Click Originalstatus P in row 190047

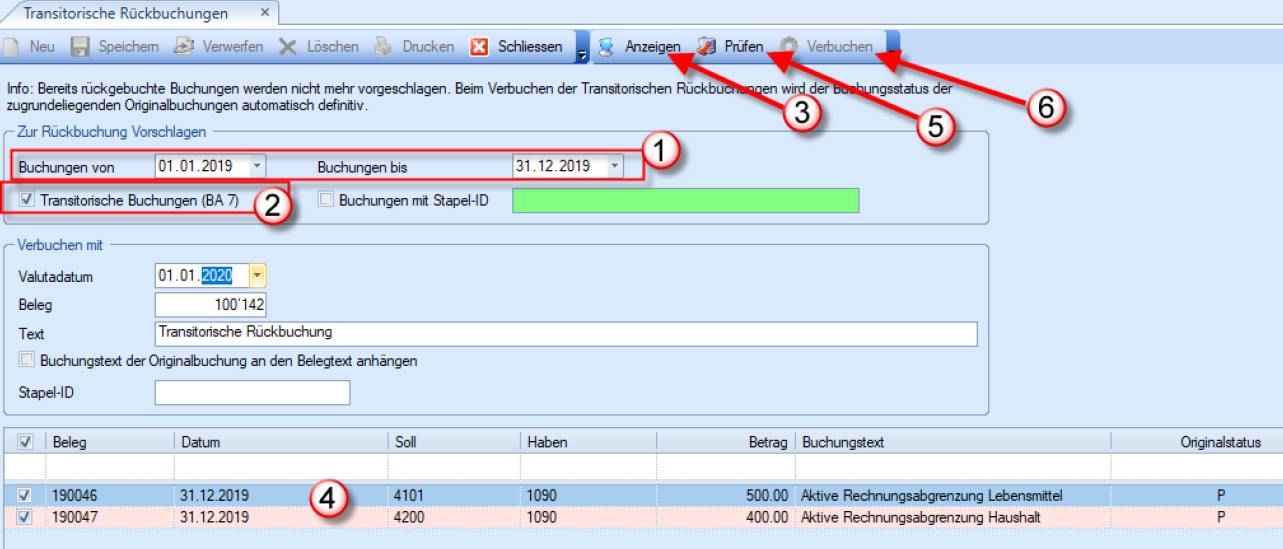coord(1221,518)
